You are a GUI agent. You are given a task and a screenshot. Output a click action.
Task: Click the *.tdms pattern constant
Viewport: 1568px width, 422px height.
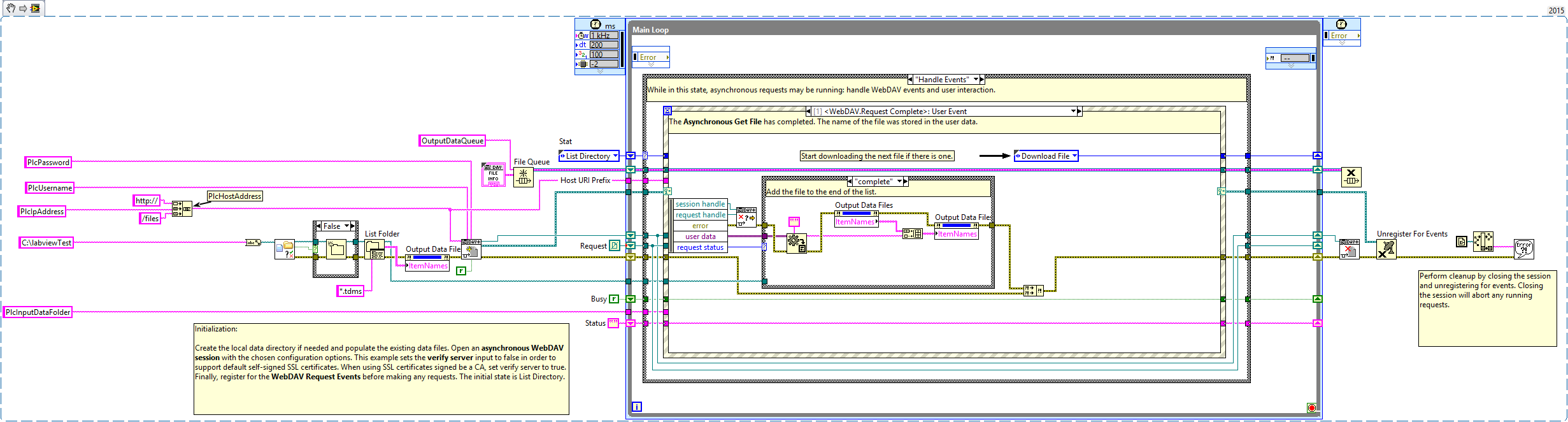(350, 291)
